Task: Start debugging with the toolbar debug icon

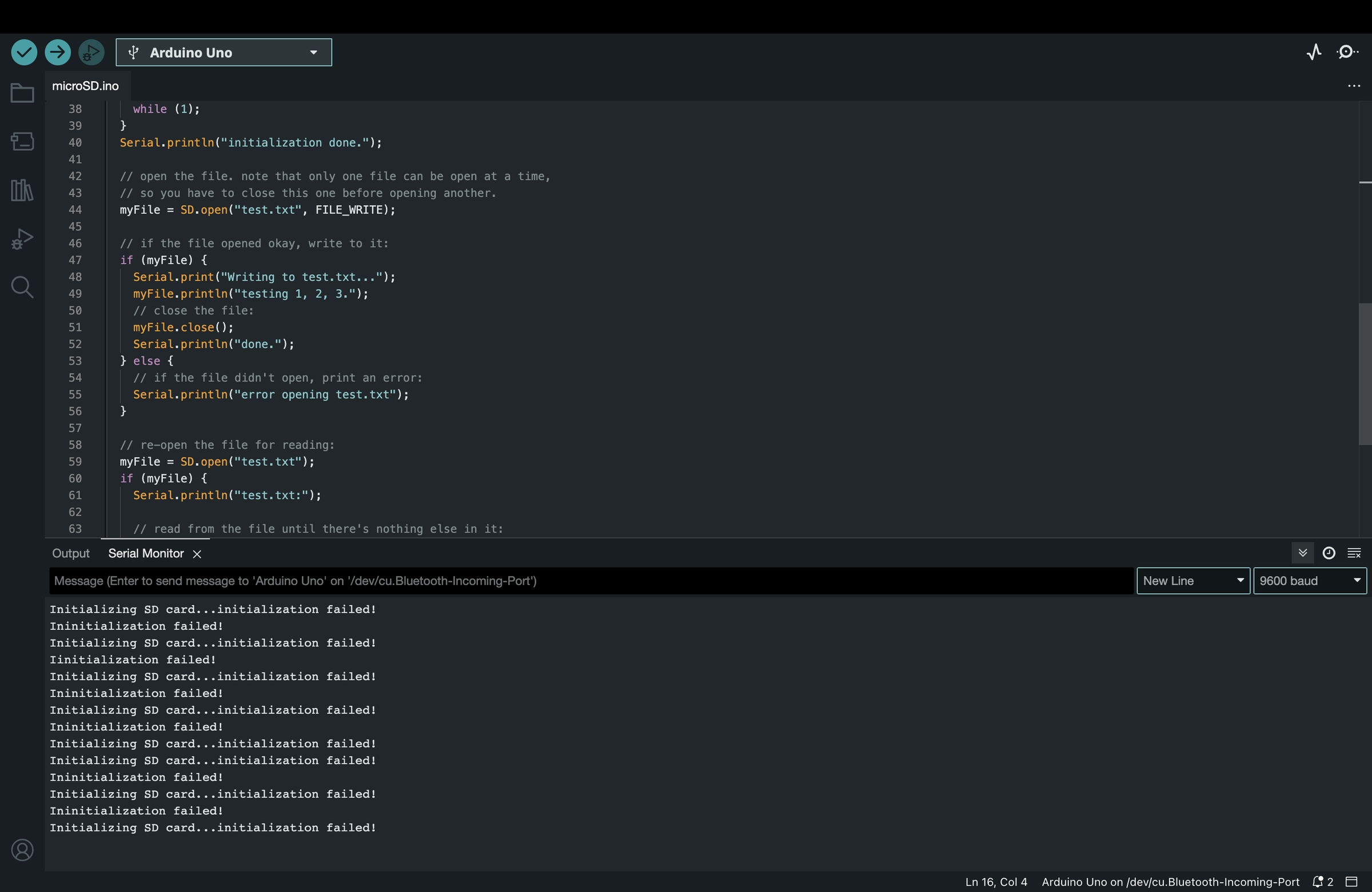Action: point(91,53)
